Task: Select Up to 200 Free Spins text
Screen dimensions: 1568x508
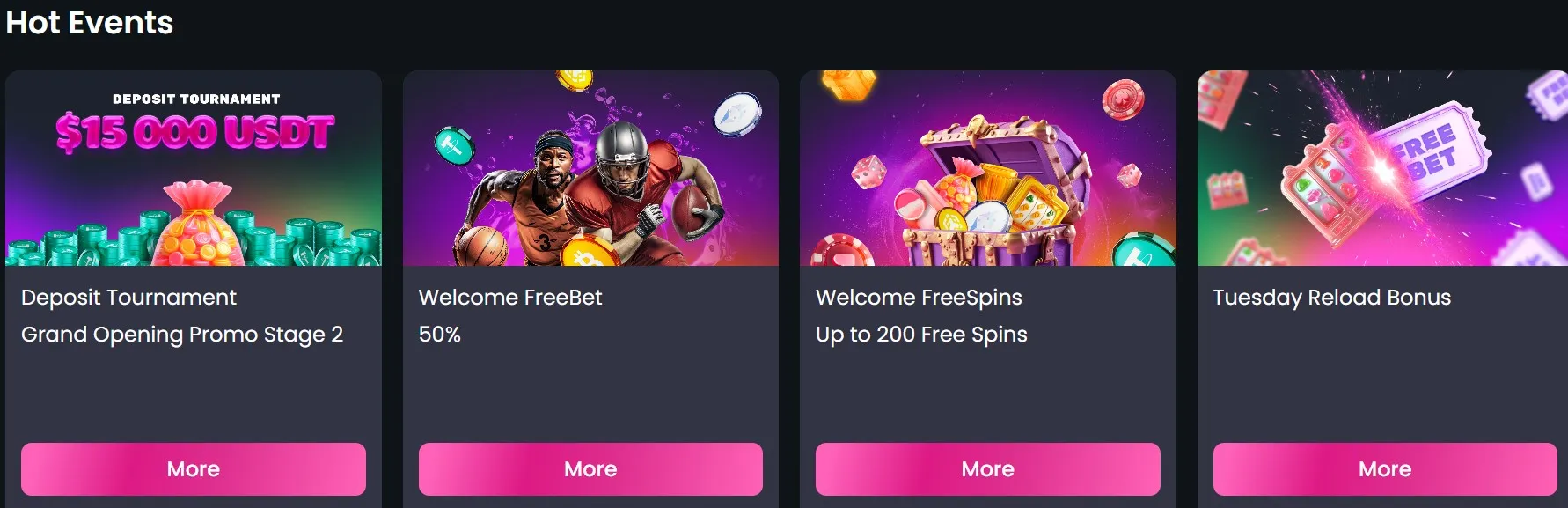Action: pyautogui.click(x=921, y=335)
